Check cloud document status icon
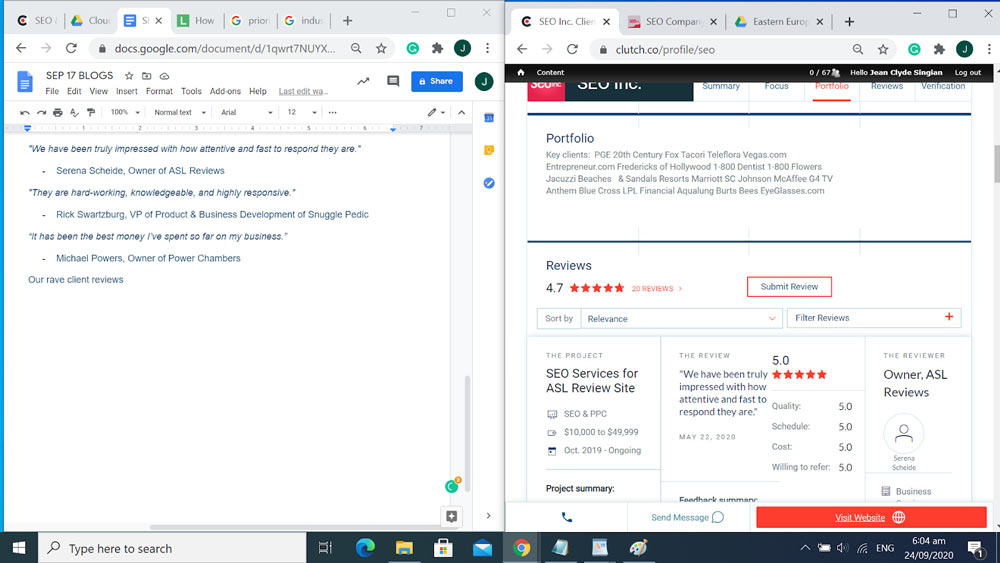 click(165, 75)
